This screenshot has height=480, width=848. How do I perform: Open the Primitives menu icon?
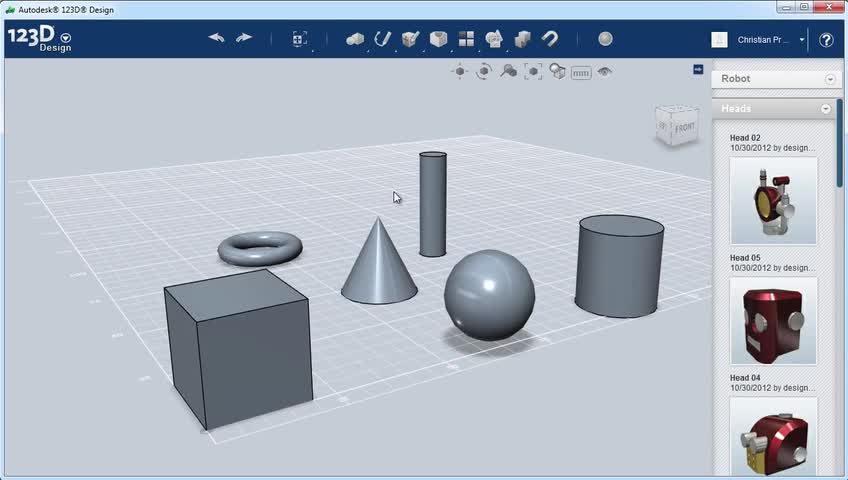355,39
